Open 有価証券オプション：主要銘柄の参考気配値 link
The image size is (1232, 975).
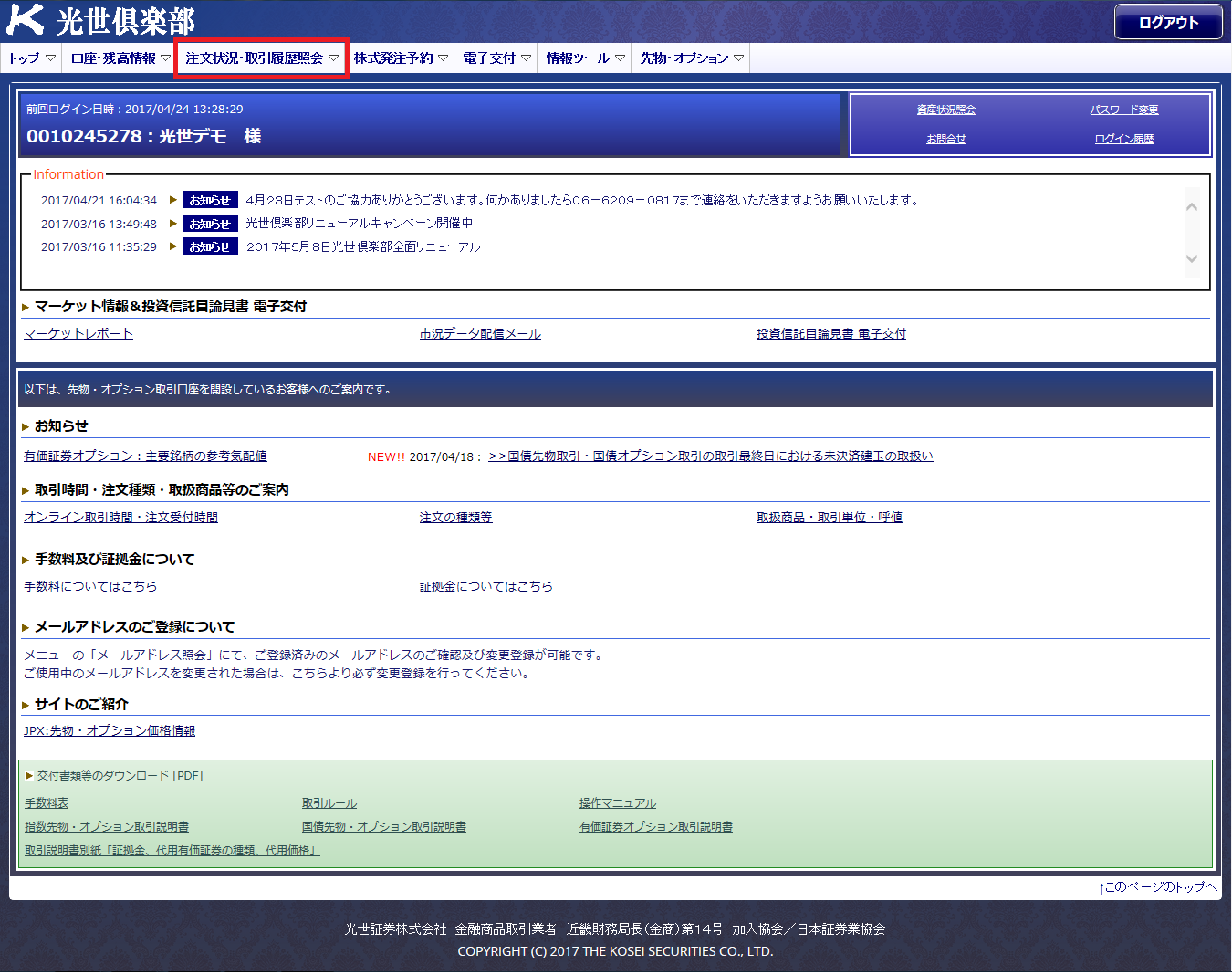click(145, 456)
